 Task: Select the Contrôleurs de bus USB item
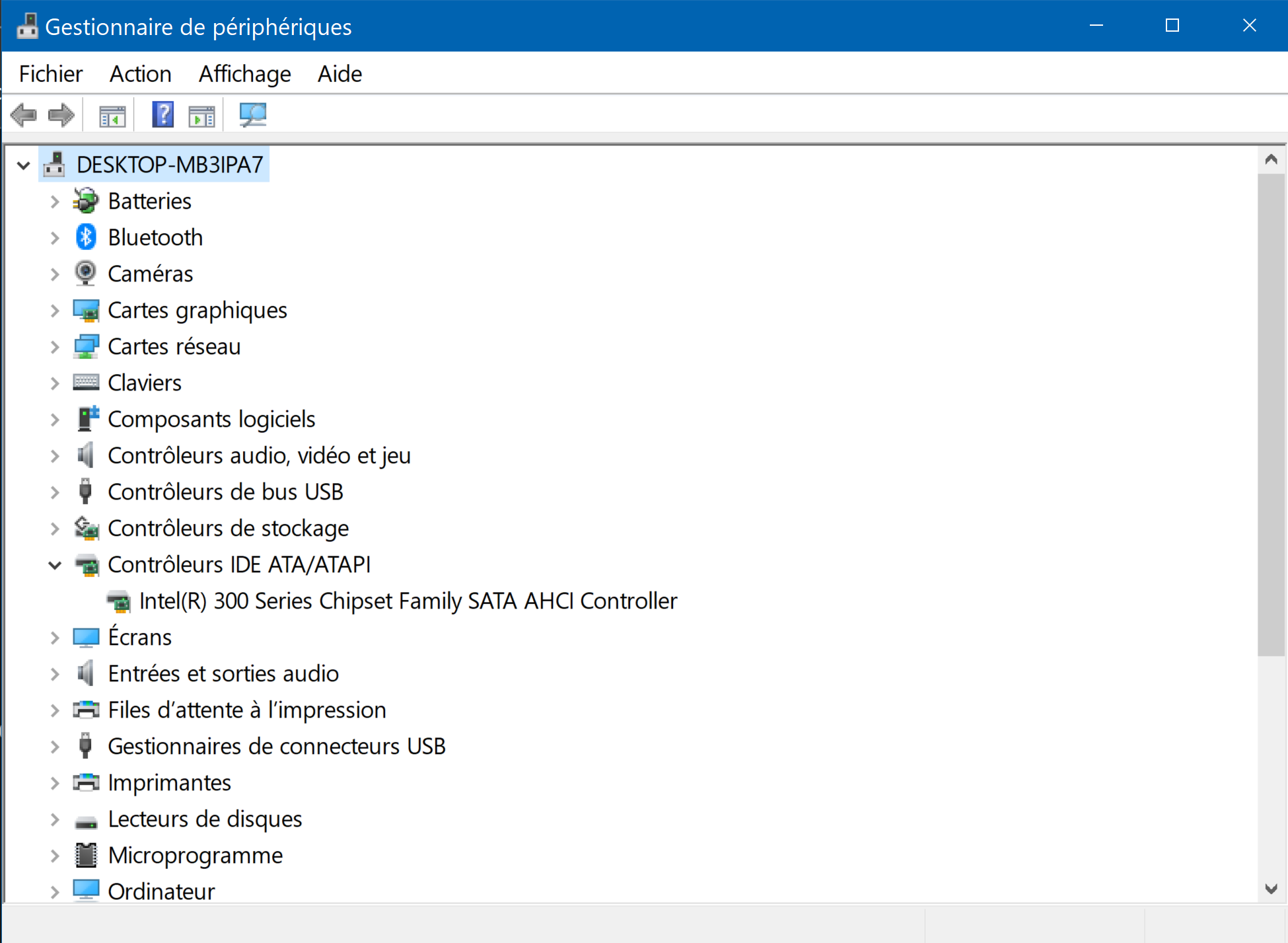(225, 492)
